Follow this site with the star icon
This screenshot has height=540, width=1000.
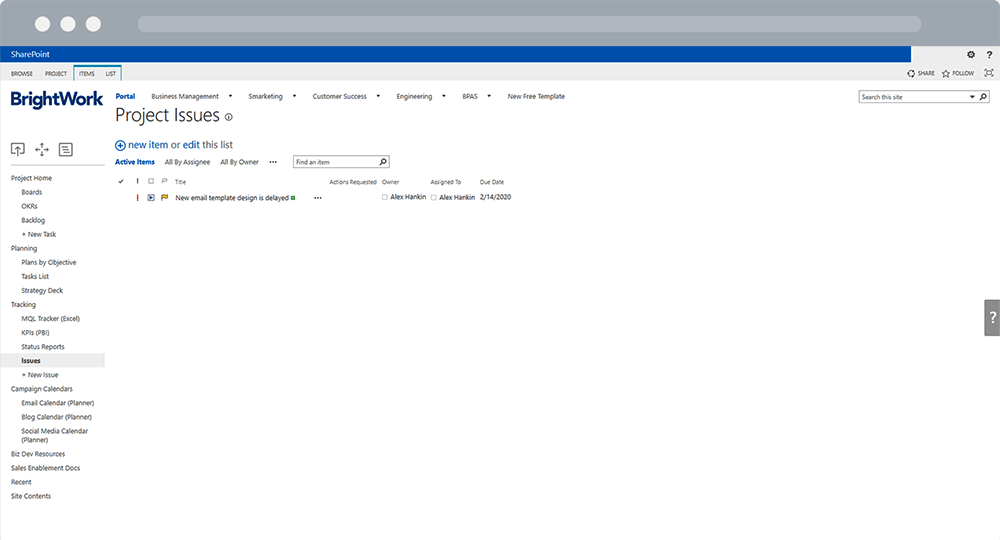pyautogui.click(x=946, y=73)
